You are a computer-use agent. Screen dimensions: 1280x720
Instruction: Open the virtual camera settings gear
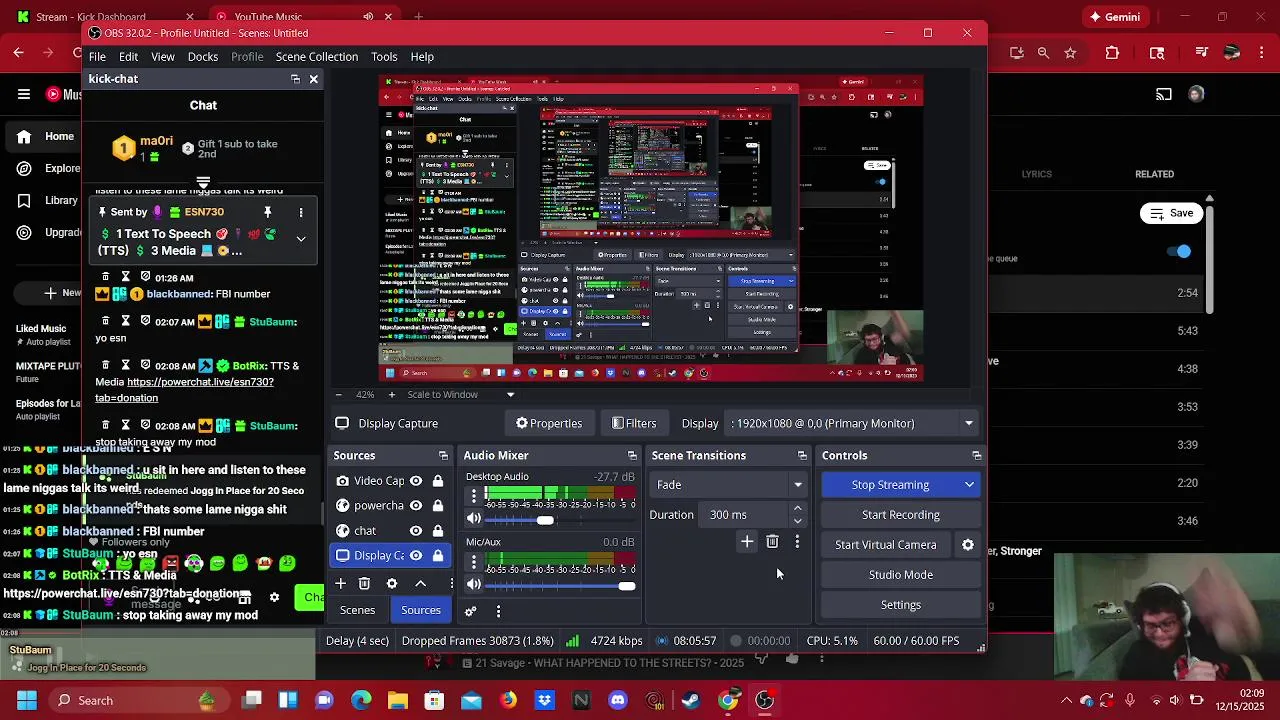tap(968, 544)
